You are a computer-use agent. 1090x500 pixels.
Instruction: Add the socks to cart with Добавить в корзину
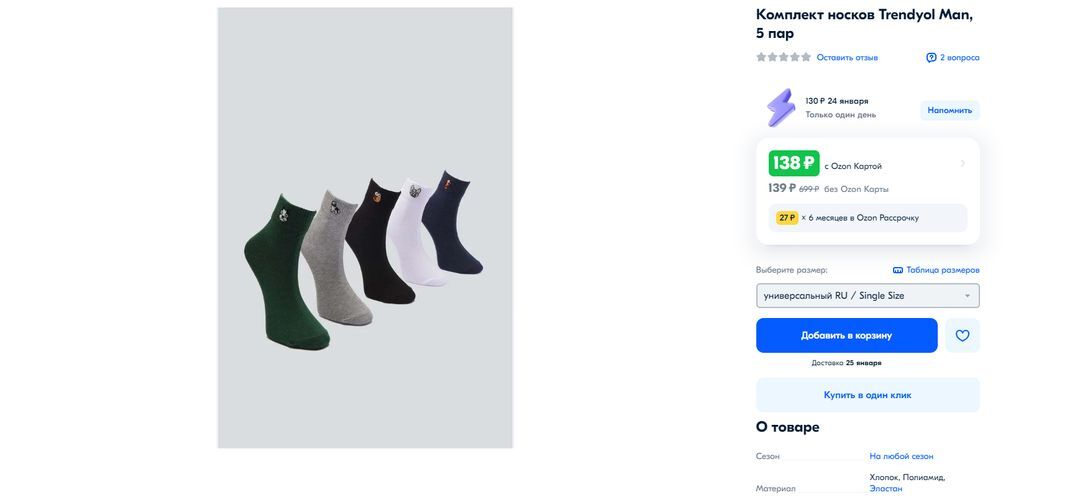pos(846,336)
